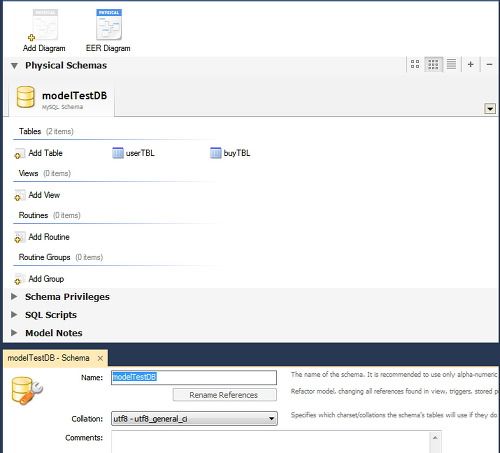
Task: Click the 'Add View' label
Action: tap(44, 195)
